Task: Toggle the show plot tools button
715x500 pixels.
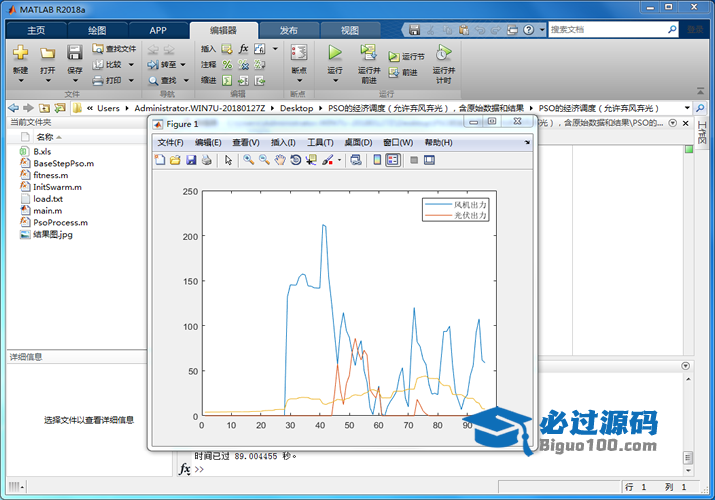Action: [x=429, y=160]
